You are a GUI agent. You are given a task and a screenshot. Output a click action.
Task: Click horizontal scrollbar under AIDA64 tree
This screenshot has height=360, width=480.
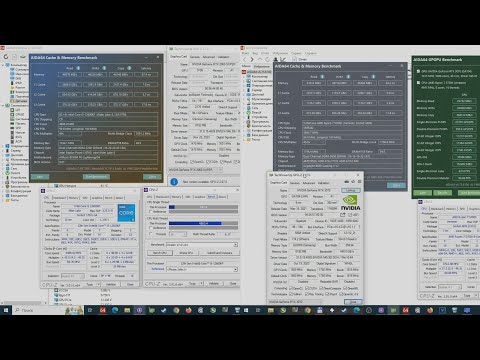[23, 303]
